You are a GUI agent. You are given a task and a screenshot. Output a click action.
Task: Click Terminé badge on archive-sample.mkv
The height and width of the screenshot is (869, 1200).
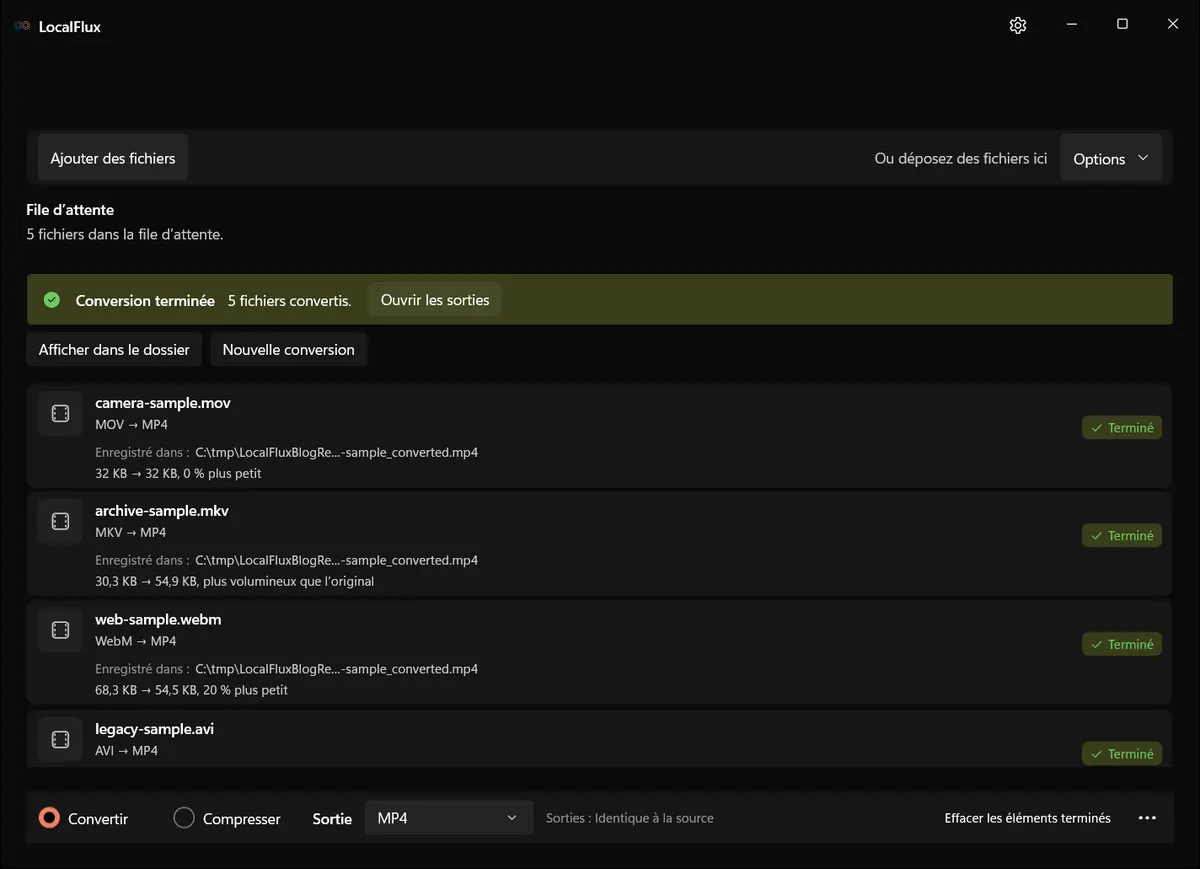1122,536
